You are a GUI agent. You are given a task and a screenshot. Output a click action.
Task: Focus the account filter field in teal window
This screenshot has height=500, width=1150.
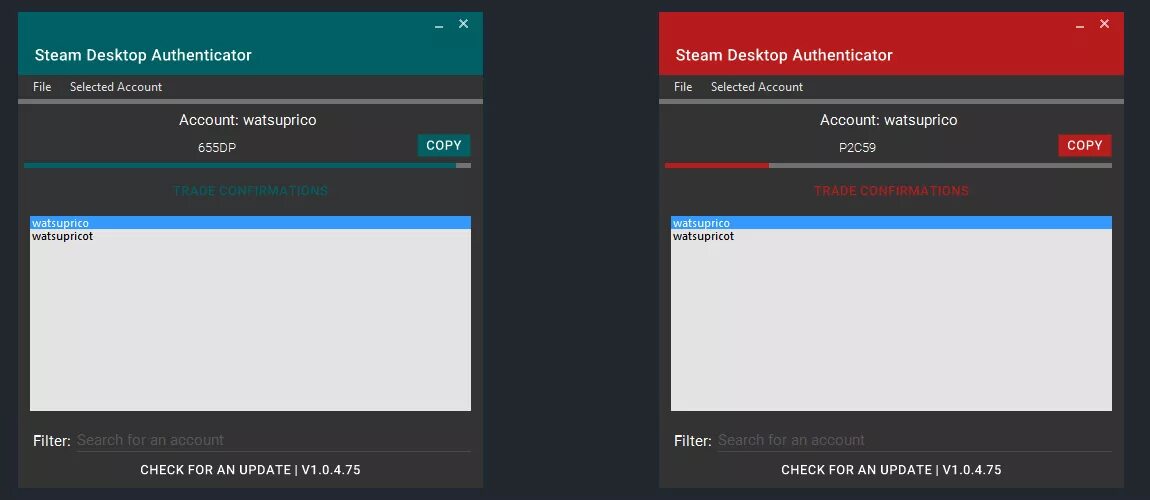tap(274, 440)
